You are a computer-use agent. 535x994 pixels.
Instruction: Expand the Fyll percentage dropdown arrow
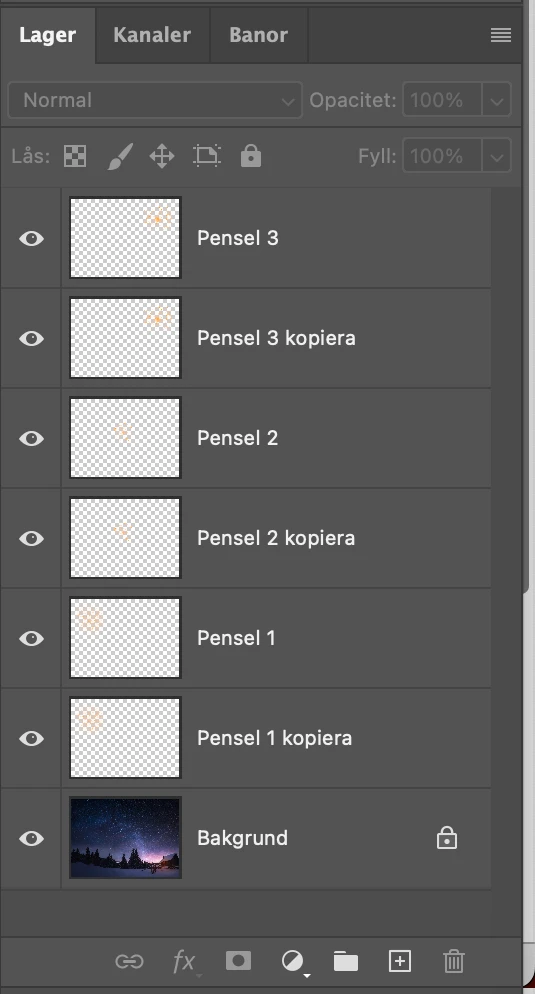tap(496, 156)
